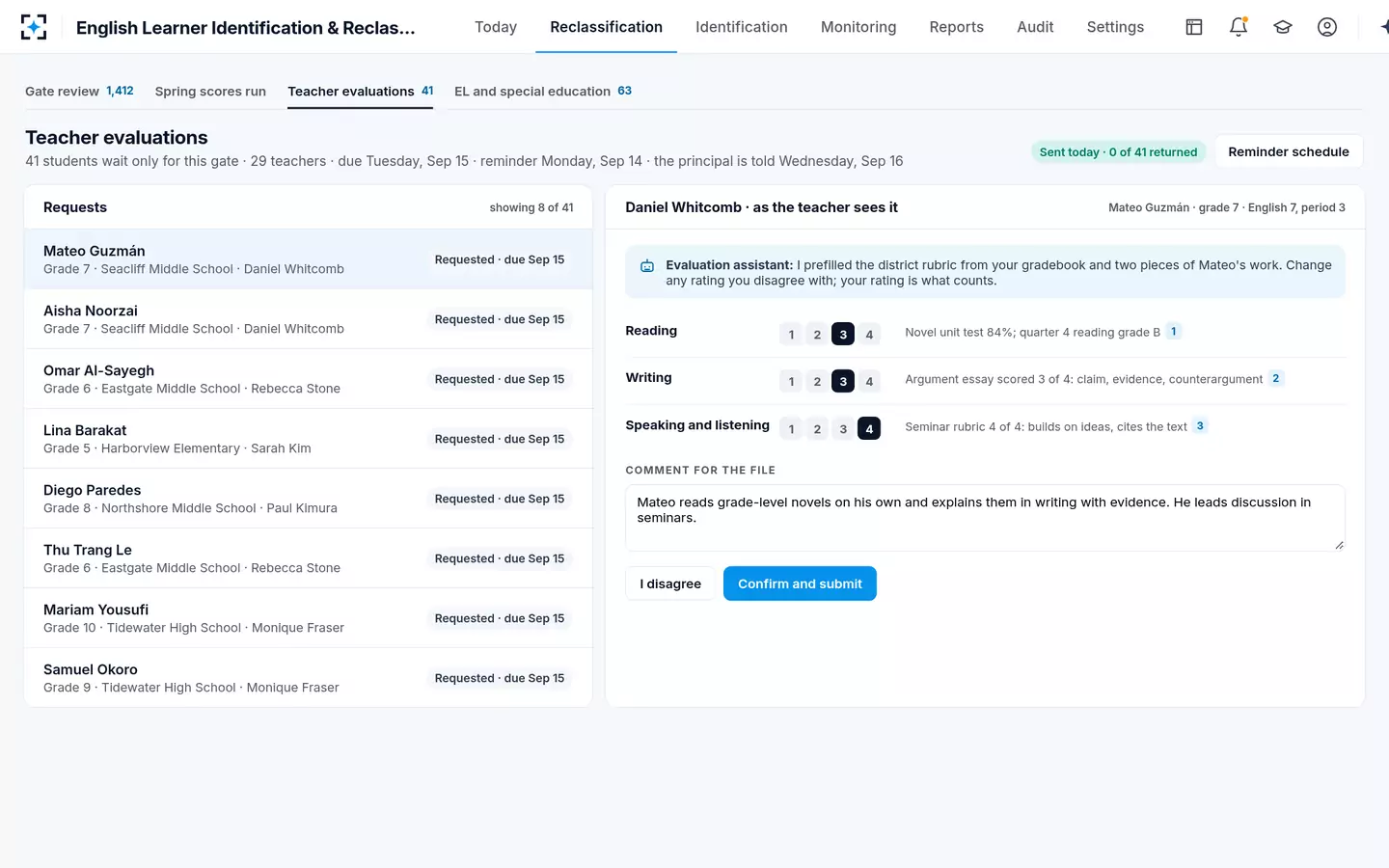Select Thu Trang Le's request row
This screenshot has height=868, width=1389.
point(308,558)
